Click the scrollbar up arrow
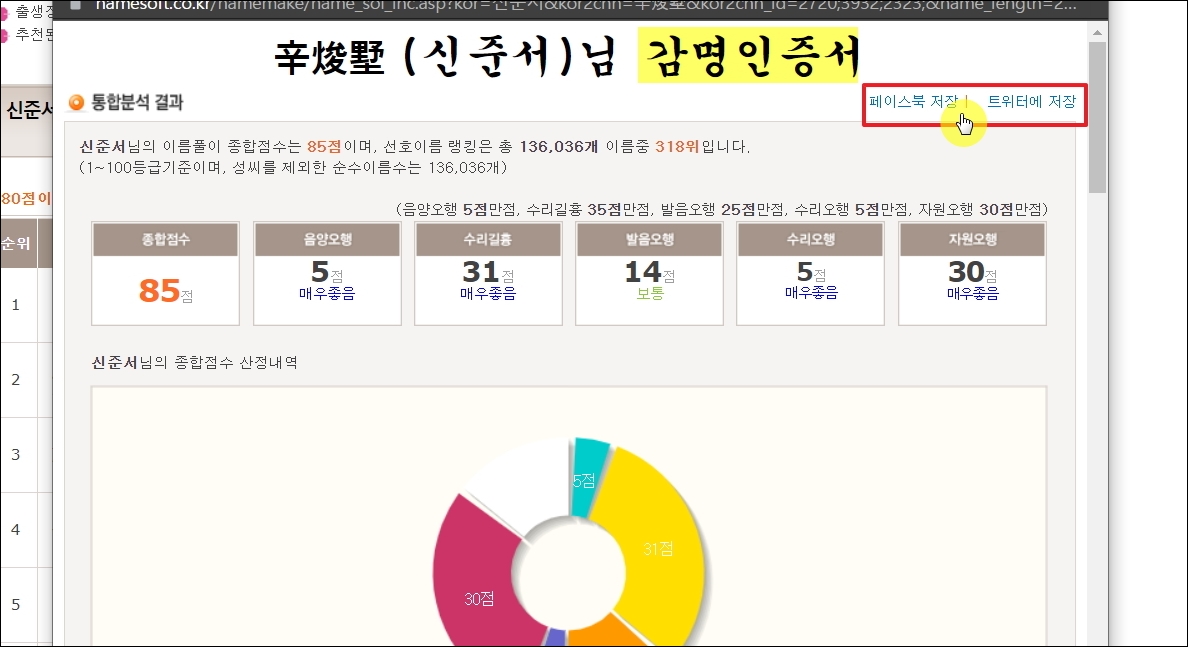Screen dimensions: 1188x647 click(1097, 33)
